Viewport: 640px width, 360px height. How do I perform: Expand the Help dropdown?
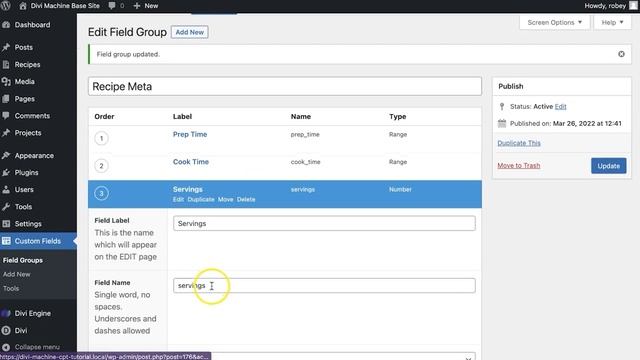[612, 22]
